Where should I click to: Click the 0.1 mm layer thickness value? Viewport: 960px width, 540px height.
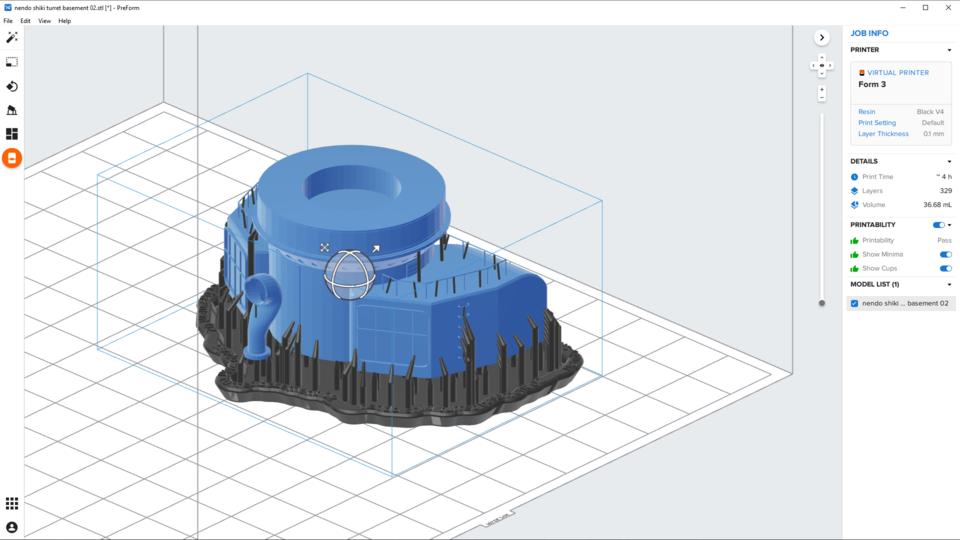coord(934,133)
